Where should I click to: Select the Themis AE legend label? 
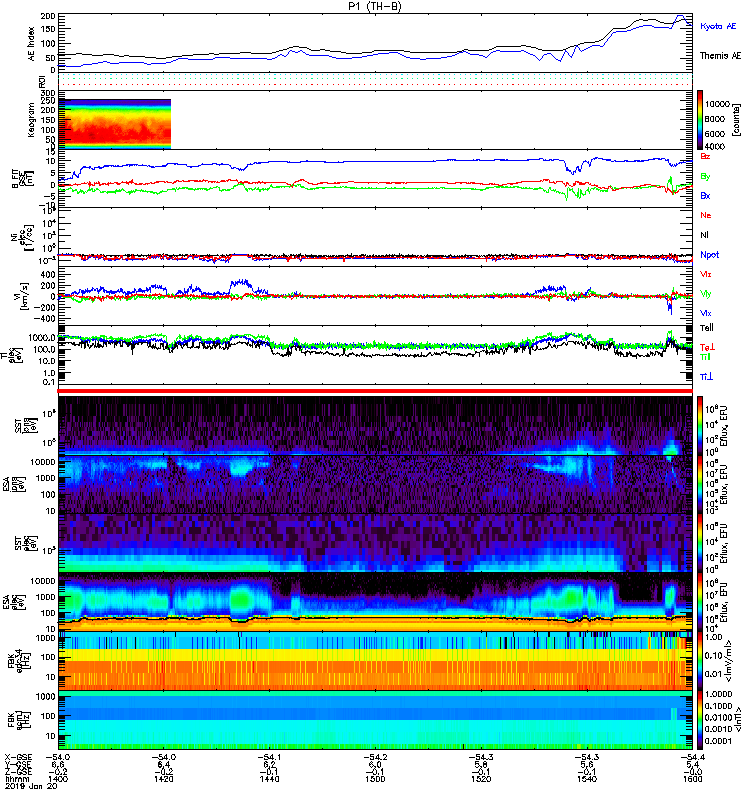coord(720,56)
